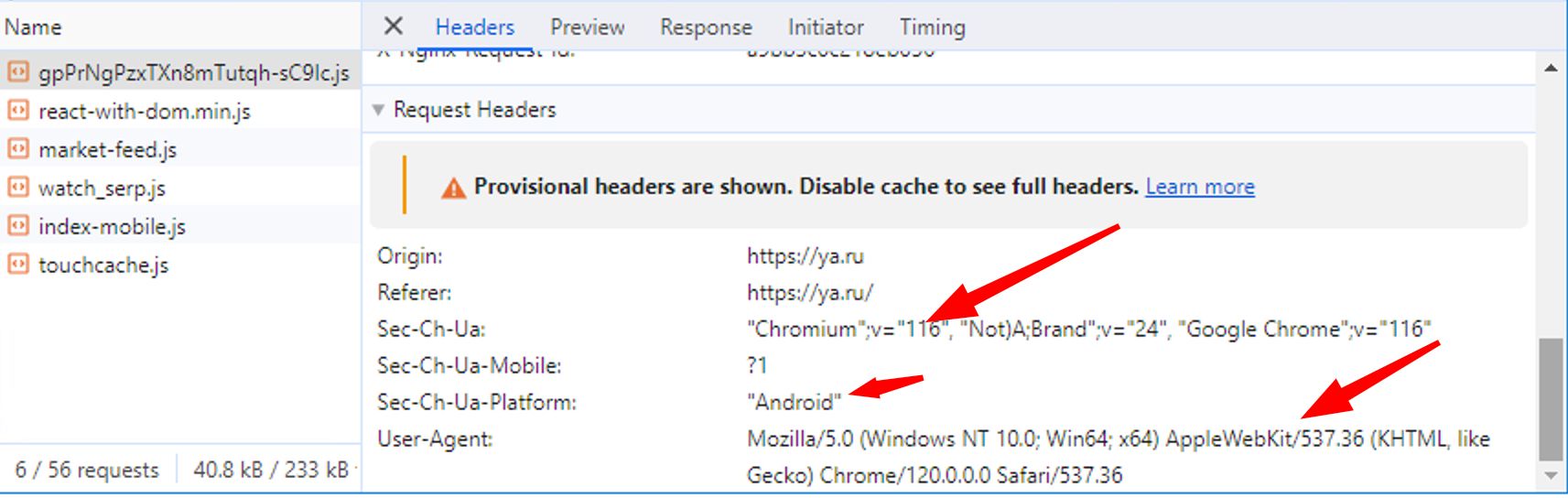Show the Timing tab
Screen dimensions: 1568x498
tap(932, 27)
